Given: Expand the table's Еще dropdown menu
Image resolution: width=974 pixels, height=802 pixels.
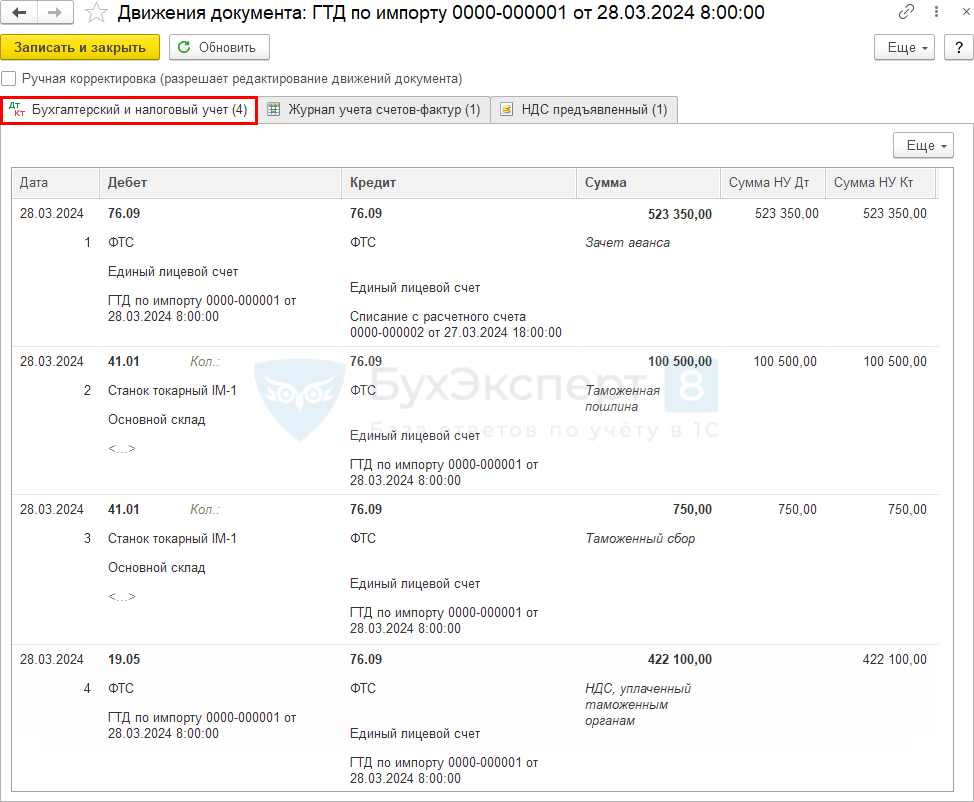Looking at the screenshot, I should pyautogui.click(x=922, y=146).
